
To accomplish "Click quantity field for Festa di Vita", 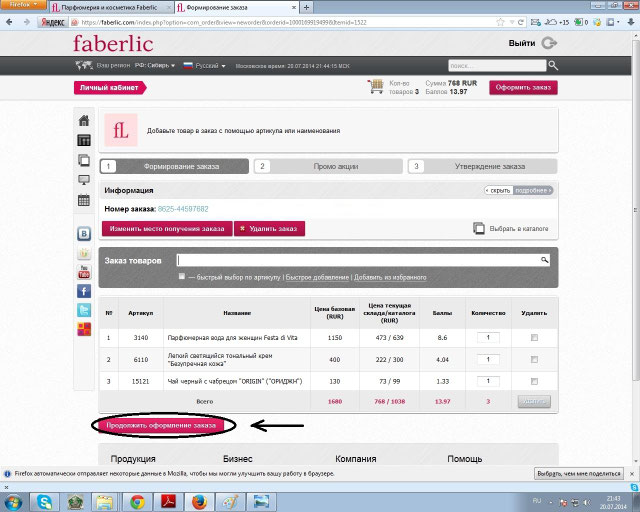I will 488,338.
